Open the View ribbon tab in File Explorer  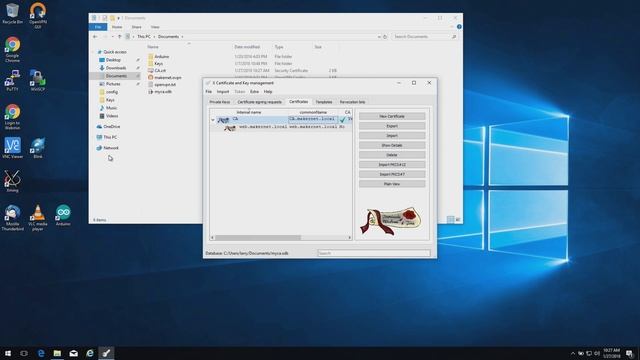155,27
